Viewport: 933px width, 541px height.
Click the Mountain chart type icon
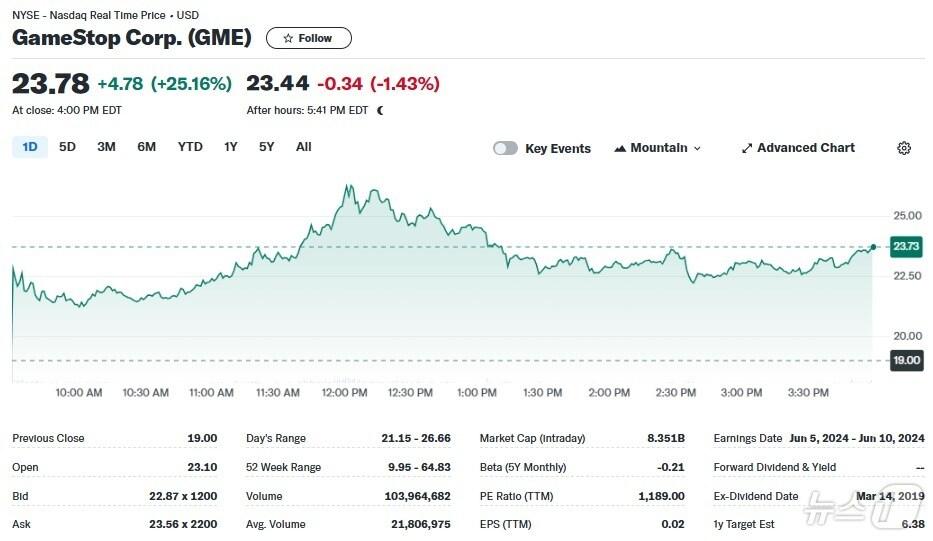tap(620, 148)
